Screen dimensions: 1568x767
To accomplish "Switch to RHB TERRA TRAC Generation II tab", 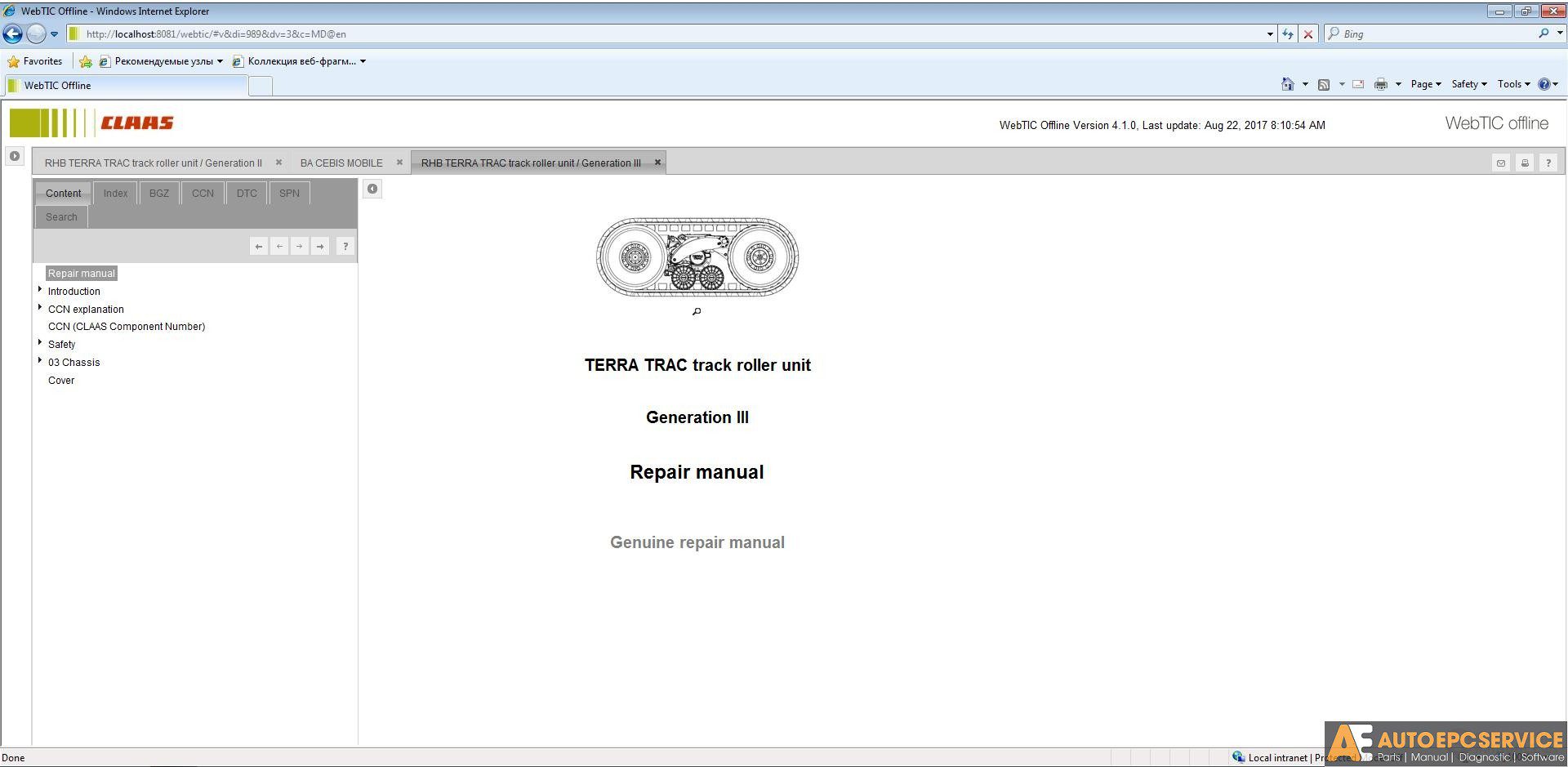I will (154, 163).
